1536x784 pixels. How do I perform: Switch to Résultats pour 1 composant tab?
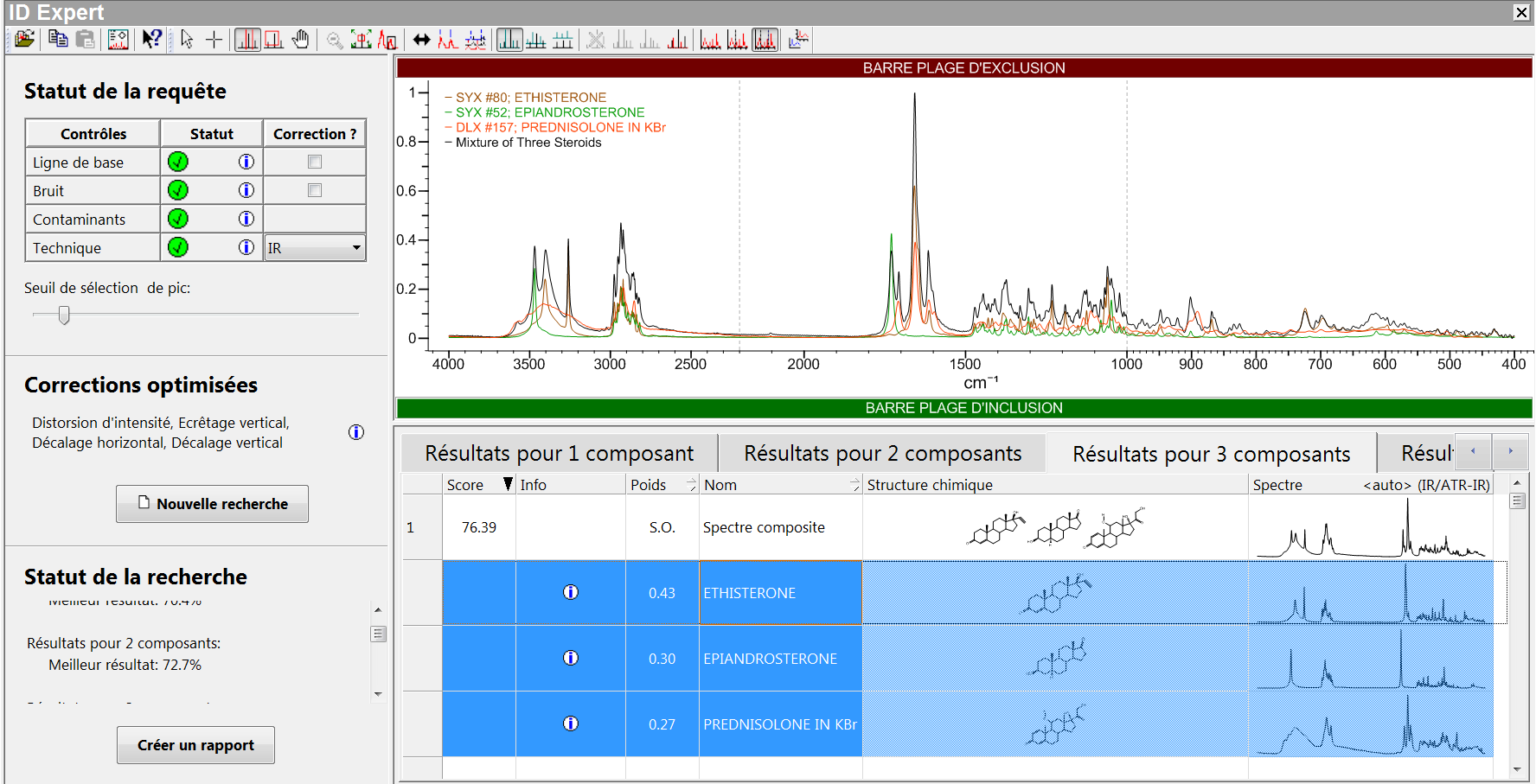click(559, 454)
